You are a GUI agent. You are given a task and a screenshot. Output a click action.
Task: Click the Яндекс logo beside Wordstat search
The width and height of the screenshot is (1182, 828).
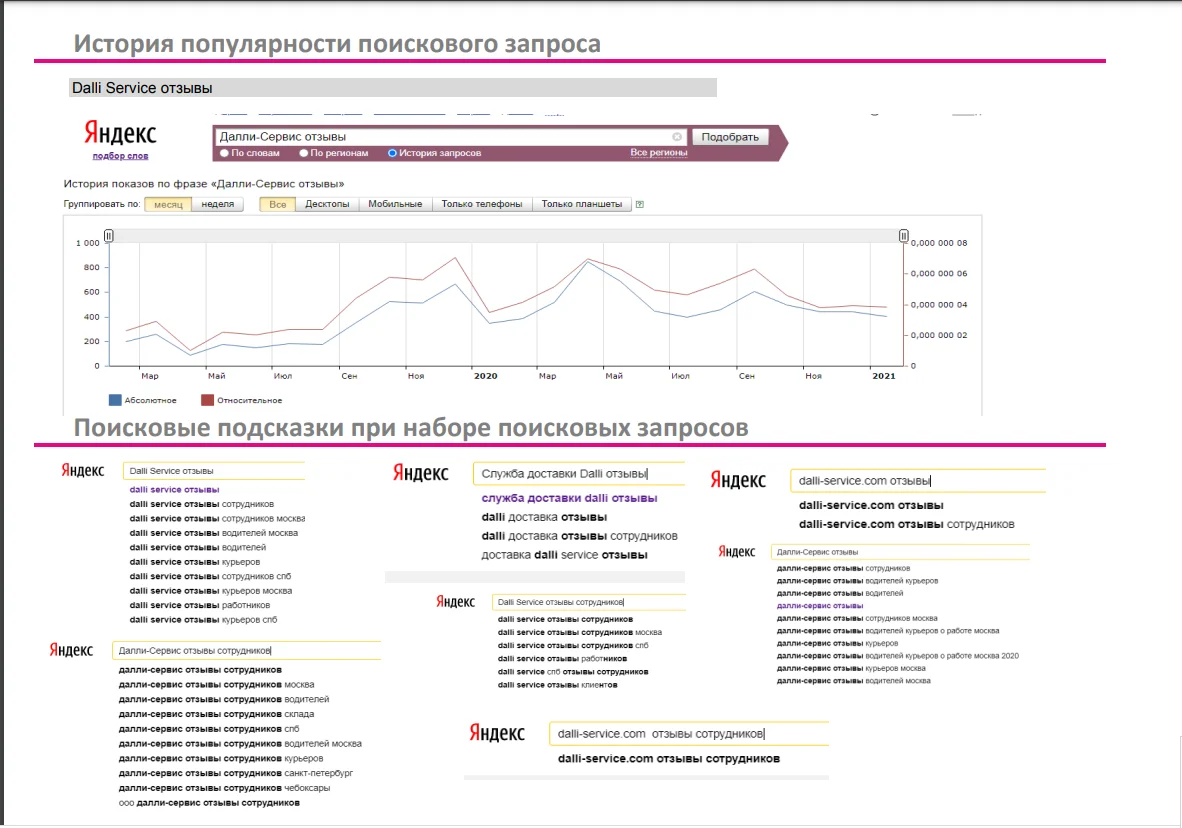(x=120, y=133)
